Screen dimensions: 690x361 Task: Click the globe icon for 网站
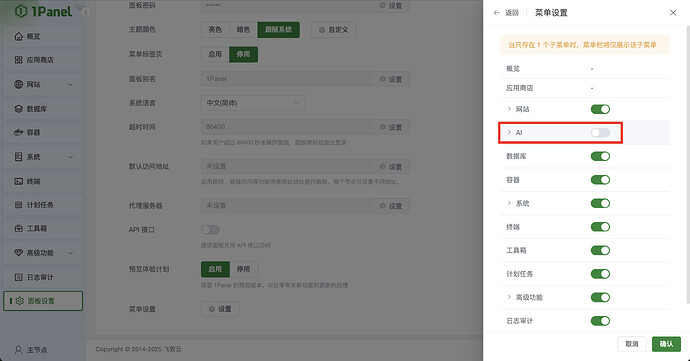pyautogui.click(x=18, y=84)
